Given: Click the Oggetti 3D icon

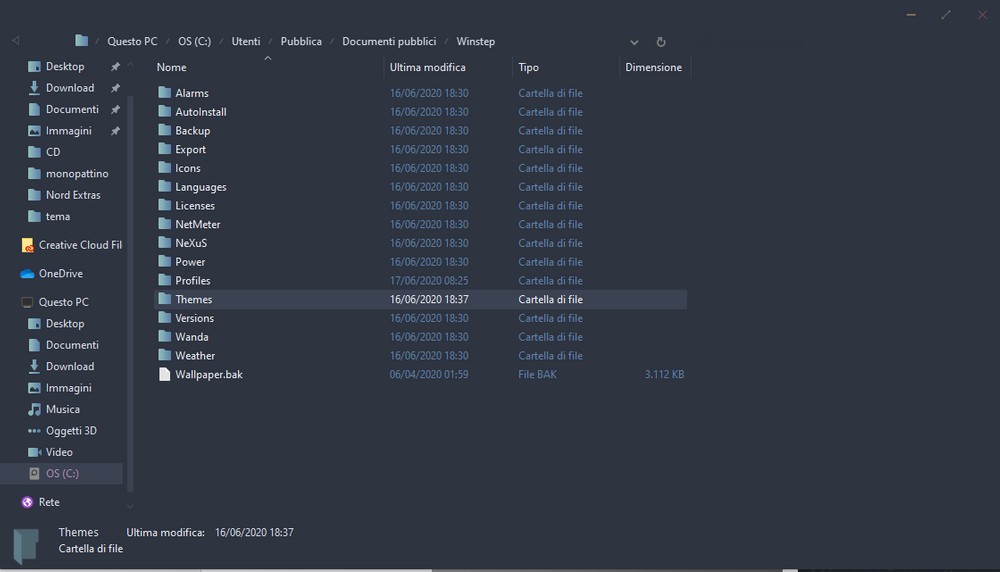Looking at the screenshot, I should 35,431.
